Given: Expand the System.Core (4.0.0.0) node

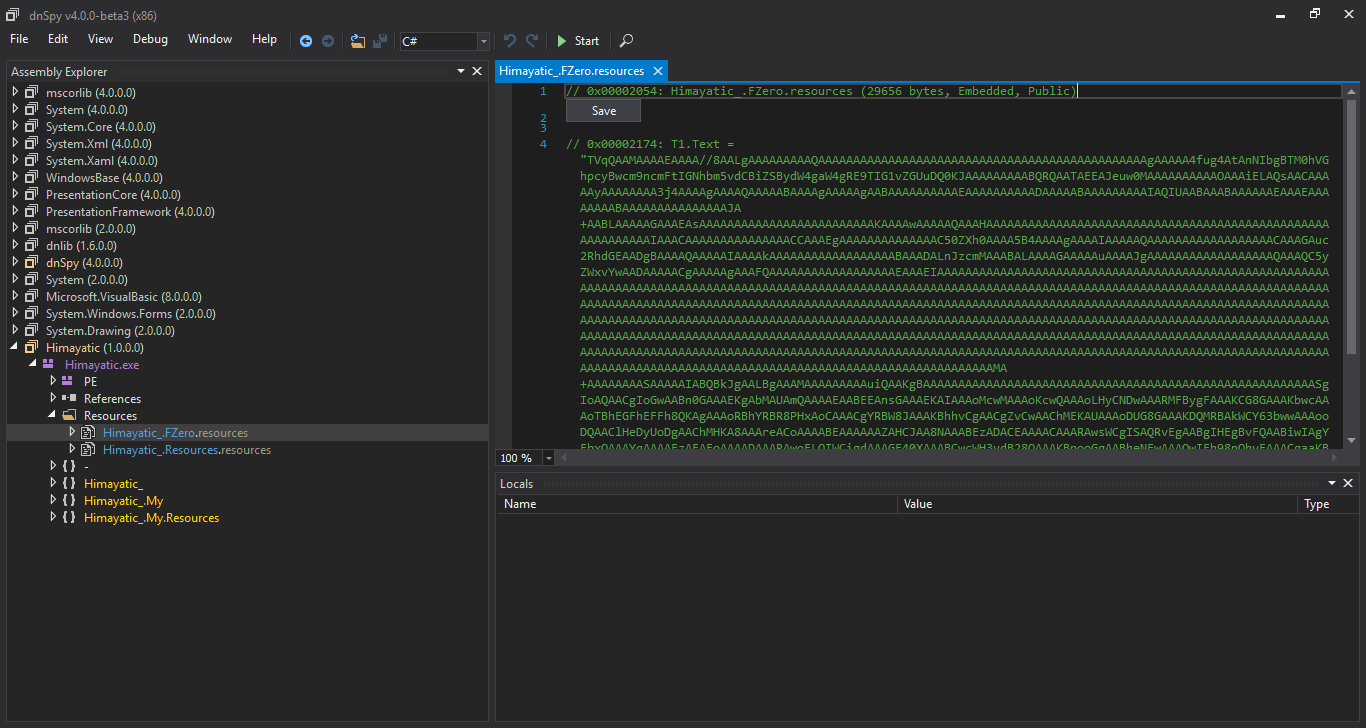Looking at the screenshot, I should coord(15,127).
